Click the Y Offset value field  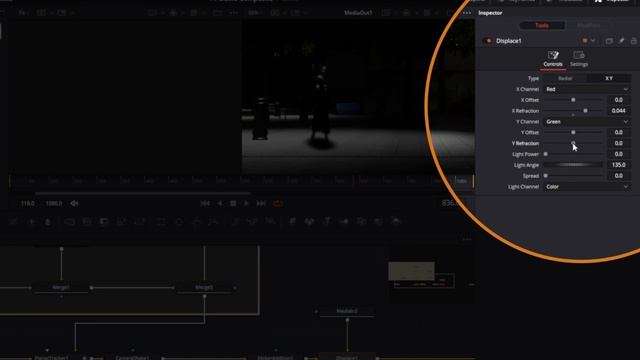click(x=618, y=132)
